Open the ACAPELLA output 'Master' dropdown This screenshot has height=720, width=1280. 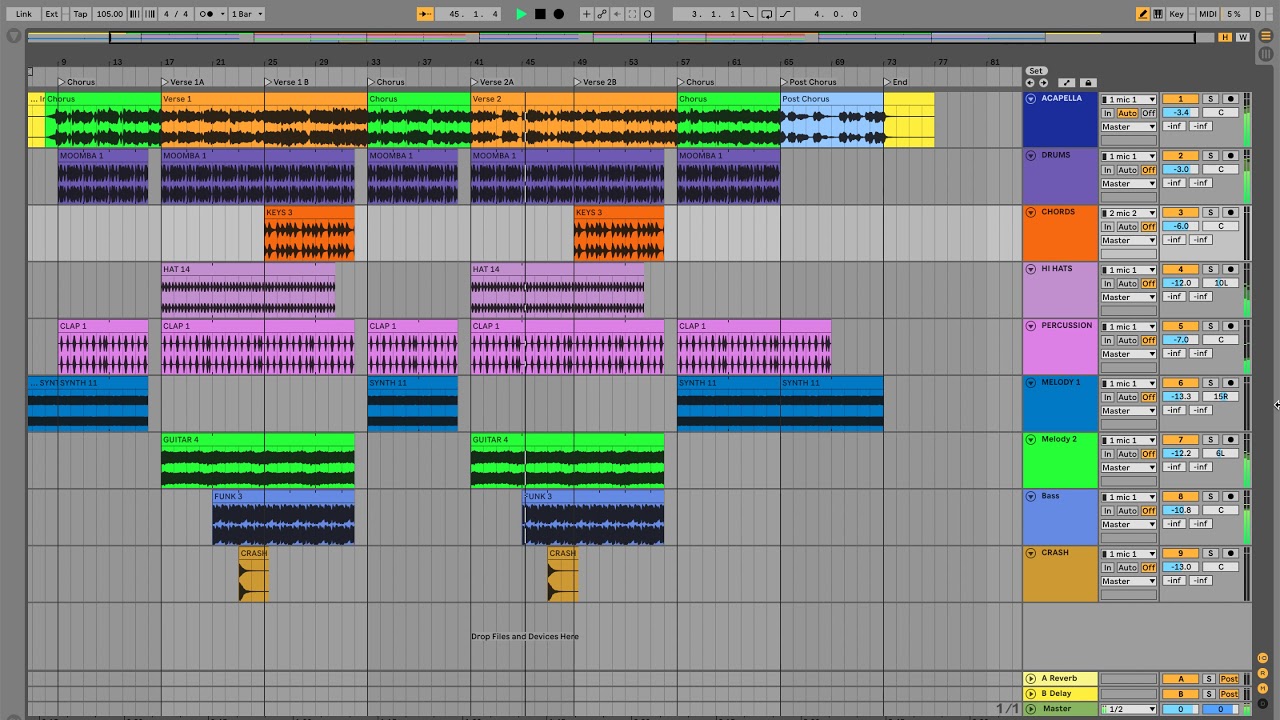tap(1129, 127)
